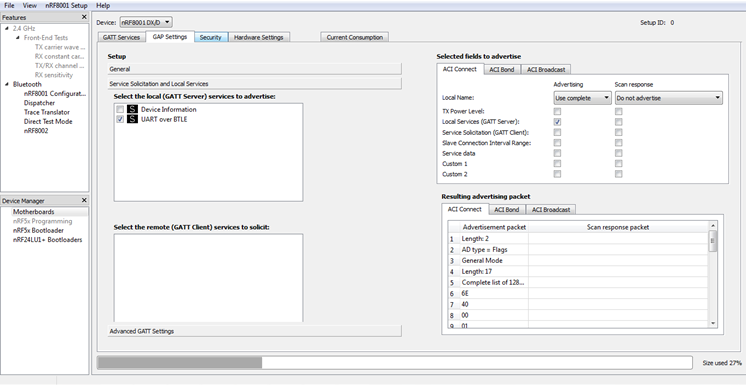Screen dimensions: 747x386
Task: Uncheck Local Services advertising checkbox
Action: pos(557,122)
